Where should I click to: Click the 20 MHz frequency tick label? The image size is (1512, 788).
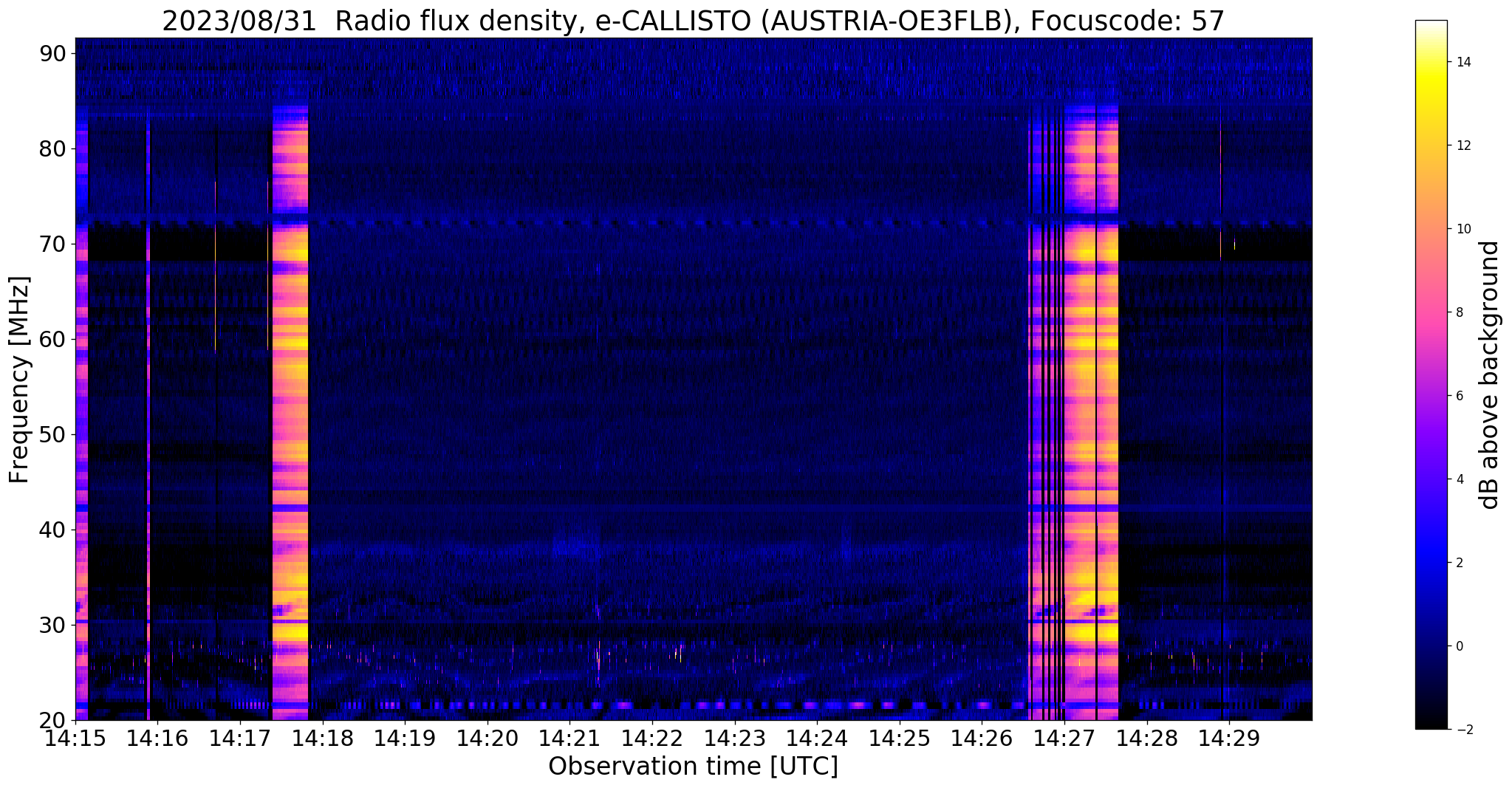(x=52, y=720)
